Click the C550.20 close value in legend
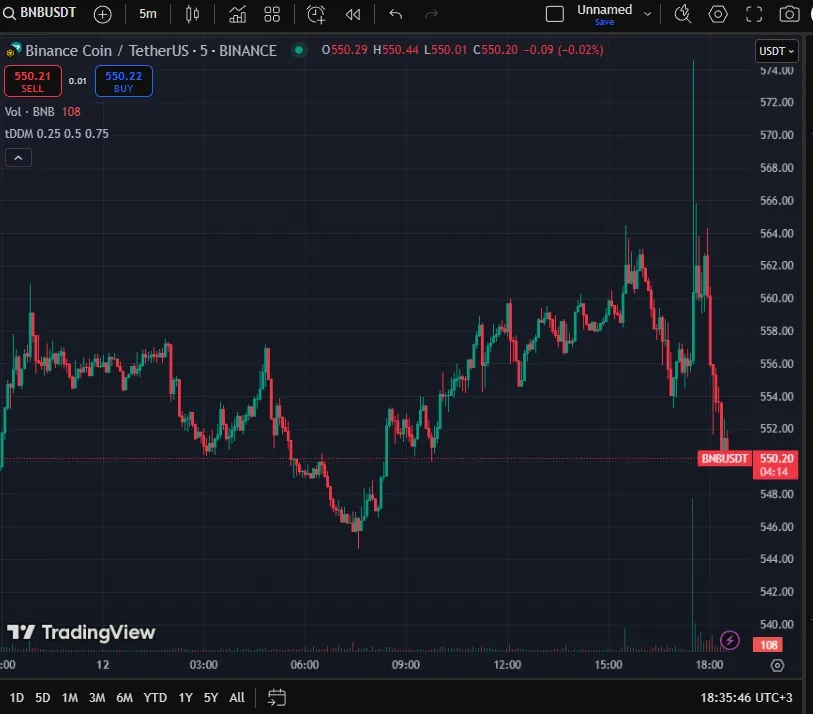The height and width of the screenshot is (714, 813). pyautogui.click(x=495, y=50)
